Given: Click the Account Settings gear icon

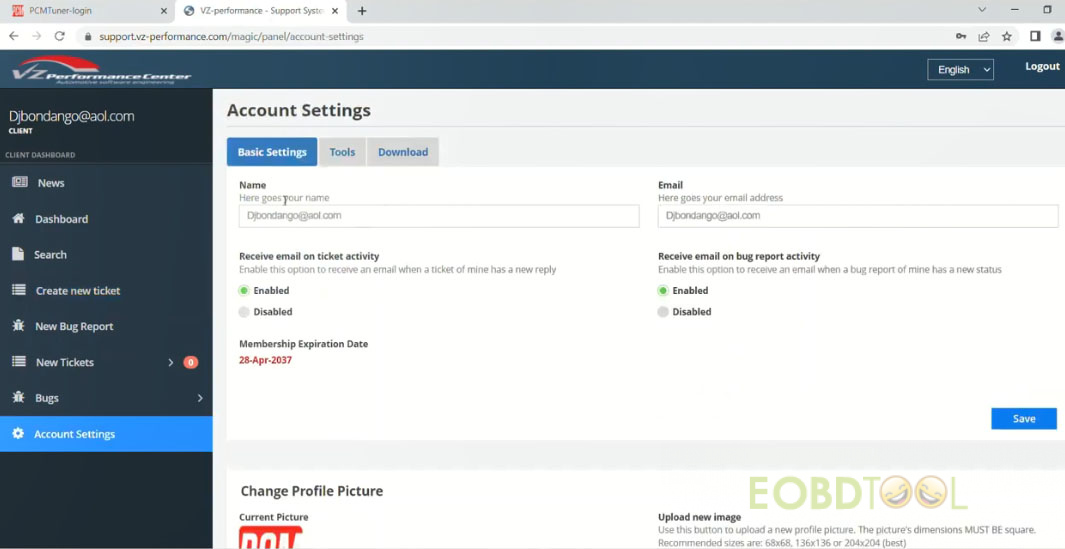Looking at the screenshot, I should click(x=18, y=434).
